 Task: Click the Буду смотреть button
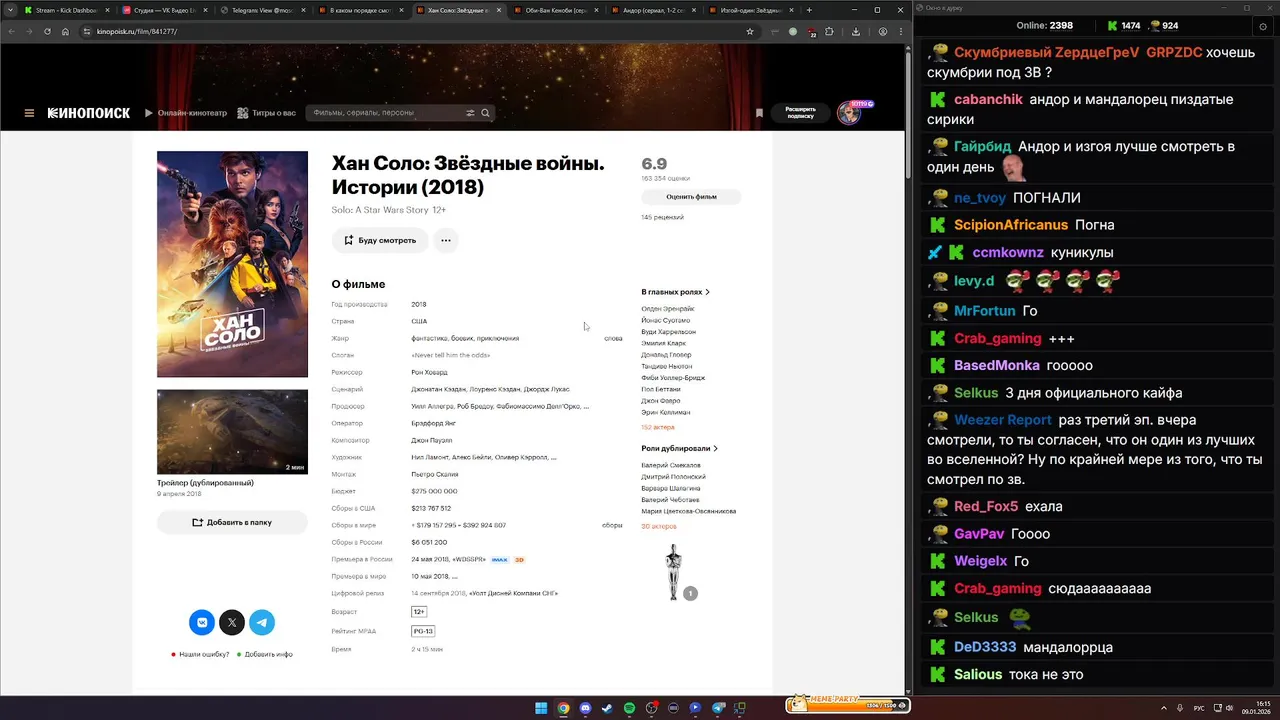[x=380, y=240]
